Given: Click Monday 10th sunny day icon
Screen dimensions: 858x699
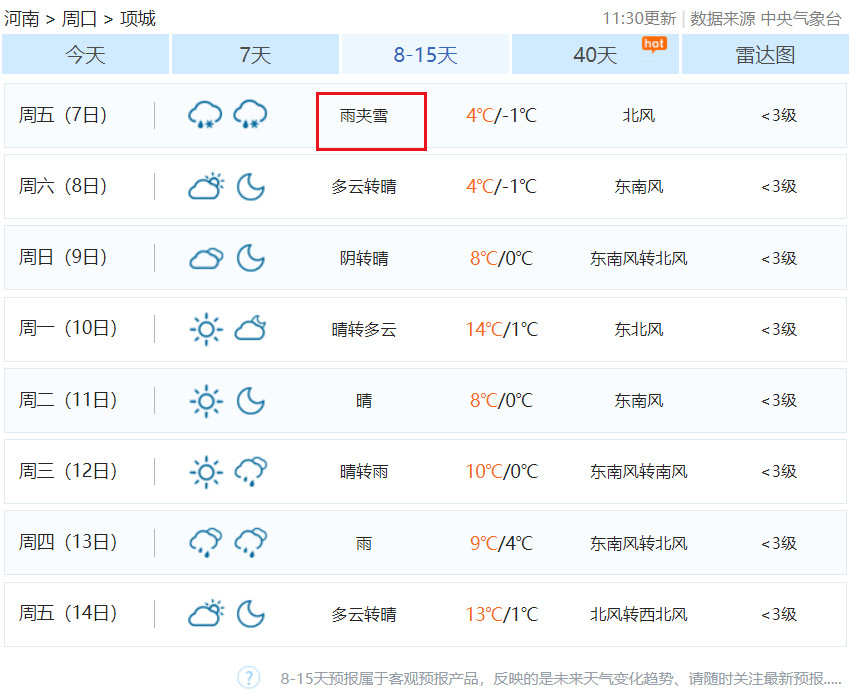Looking at the screenshot, I should click(x=205, y=329).
